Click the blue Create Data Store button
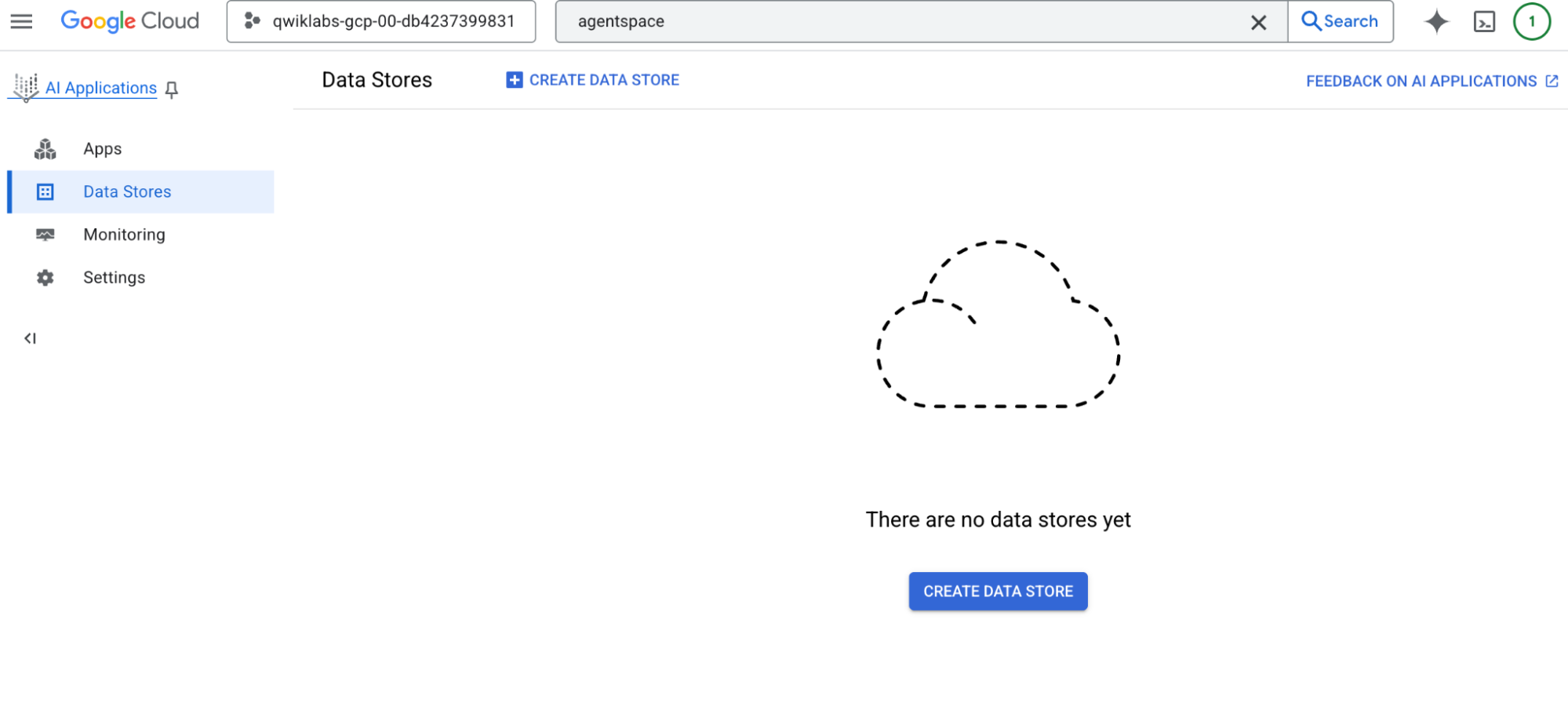 point(998,592)
